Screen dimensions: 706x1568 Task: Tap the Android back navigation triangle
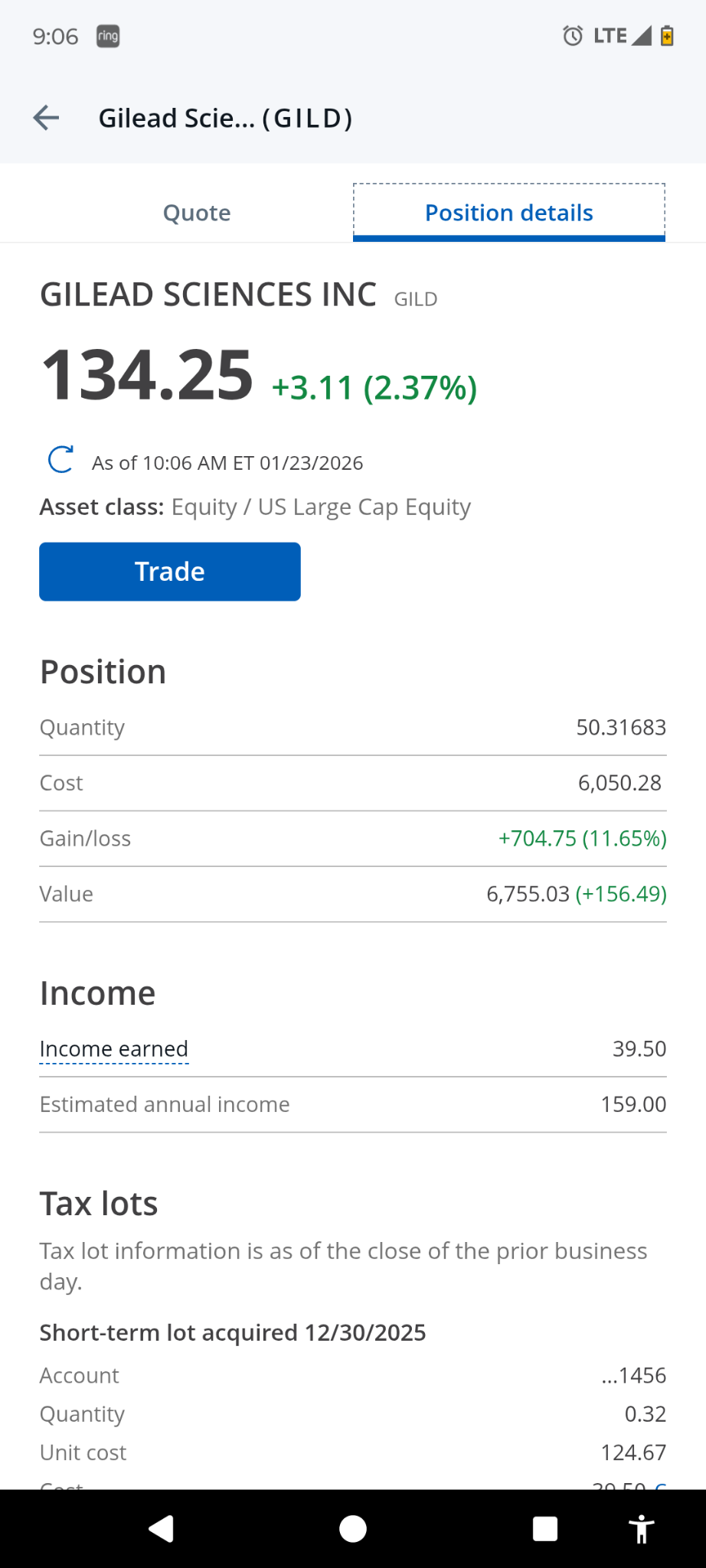coord(161,1528)
